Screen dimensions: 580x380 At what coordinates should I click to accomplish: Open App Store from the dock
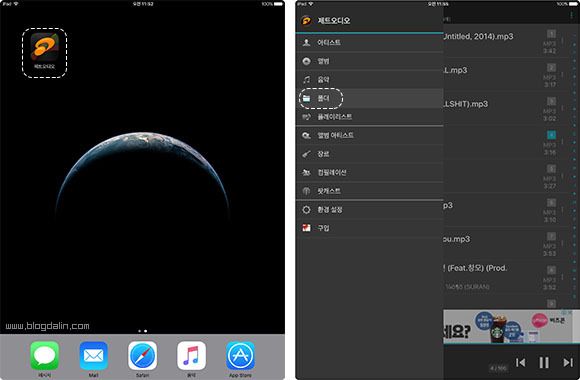240,356
